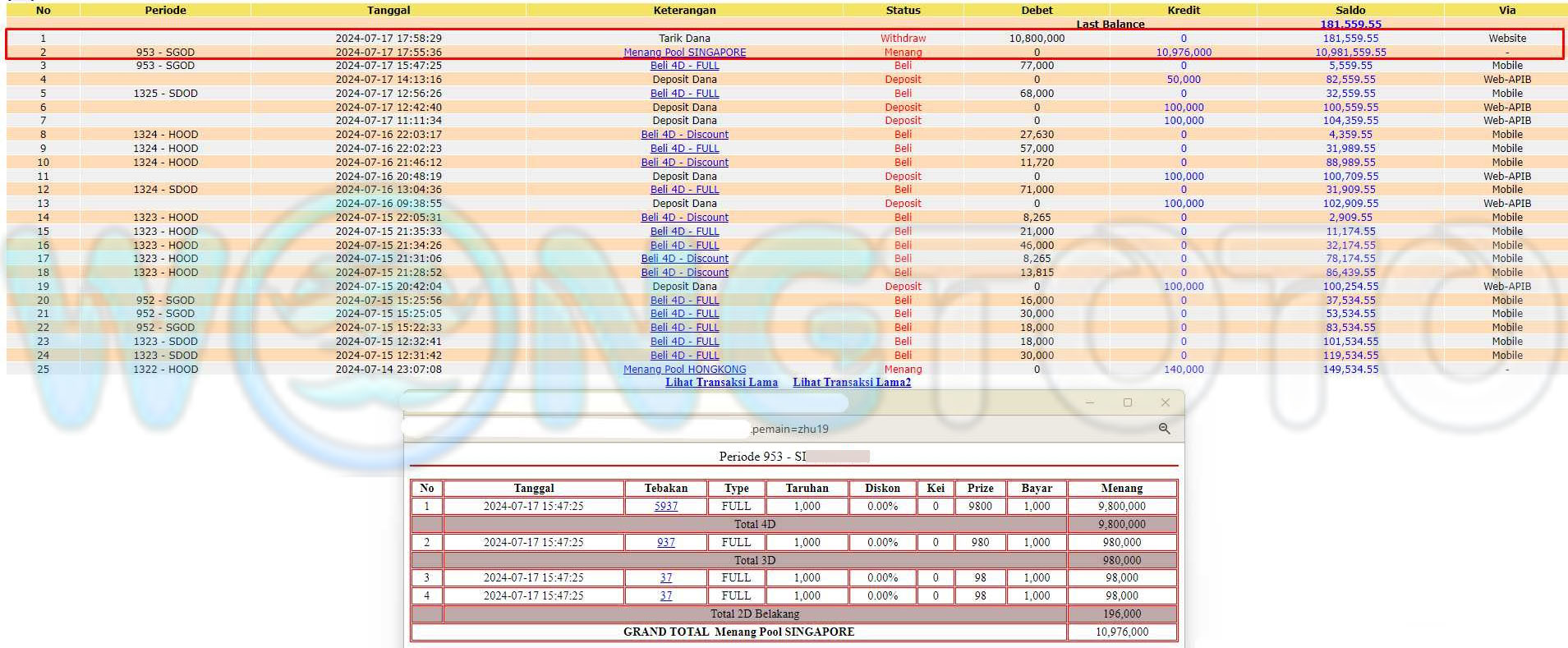Open the Menang Pool HONGKONG transaction link
Image resolution: width=1568 pixels, height=648 pixels.
point(684,370)
